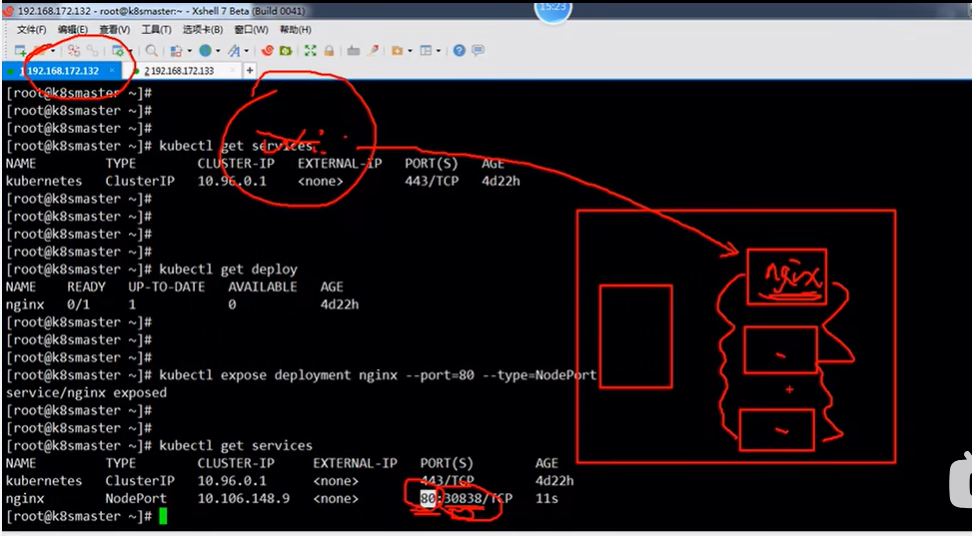Click the 'READY' column header
Viewport: 972px width, 536px height.
(86, 287)
